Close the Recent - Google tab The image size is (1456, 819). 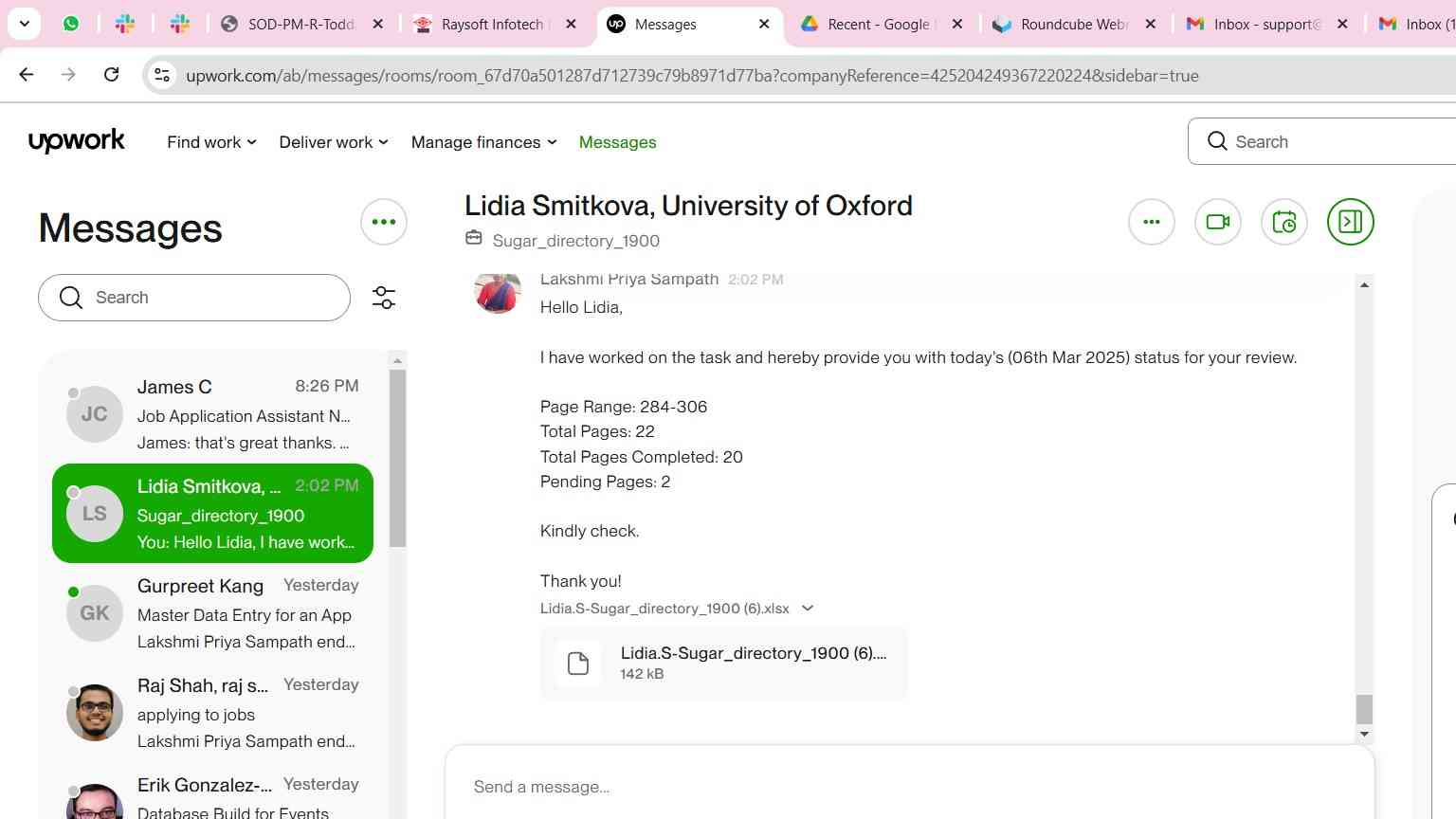957,25
